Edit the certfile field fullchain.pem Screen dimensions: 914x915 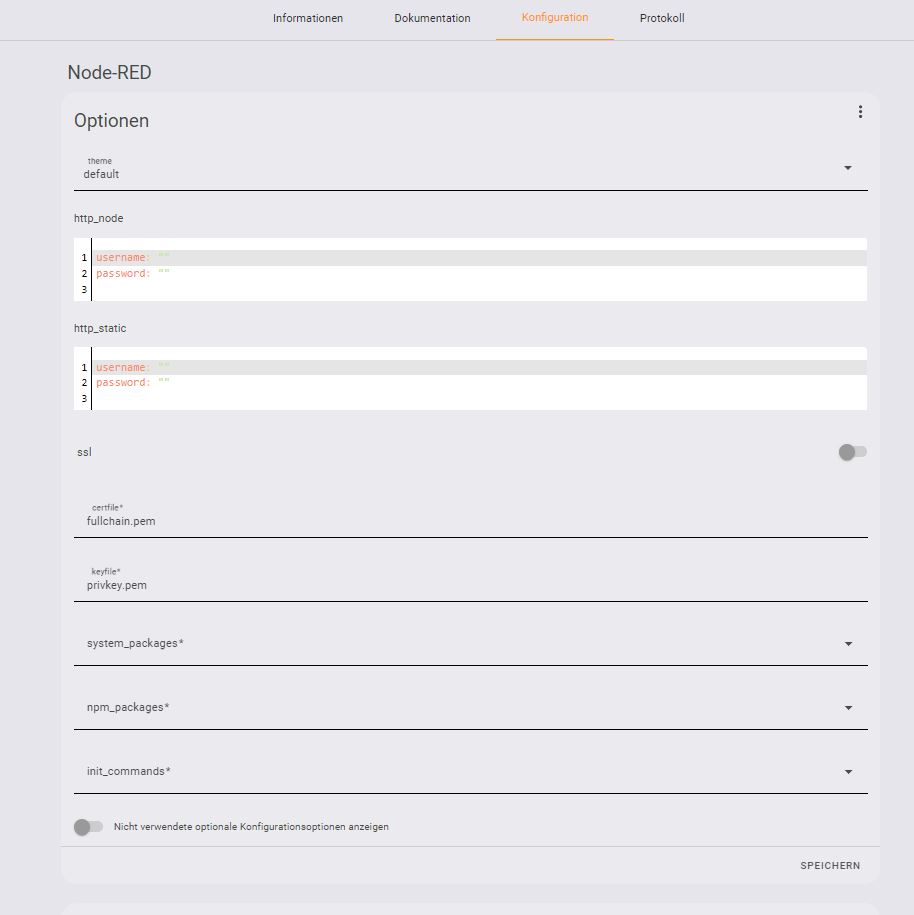coord(470,515)
